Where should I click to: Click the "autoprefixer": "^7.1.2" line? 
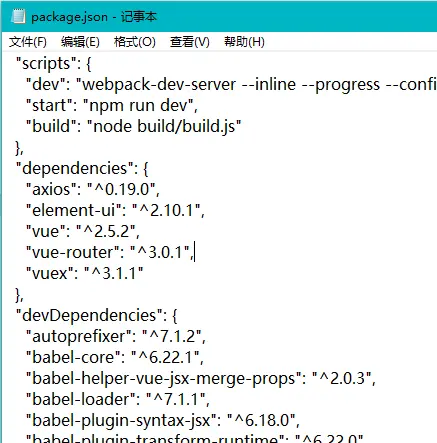(x=116, y=336)
